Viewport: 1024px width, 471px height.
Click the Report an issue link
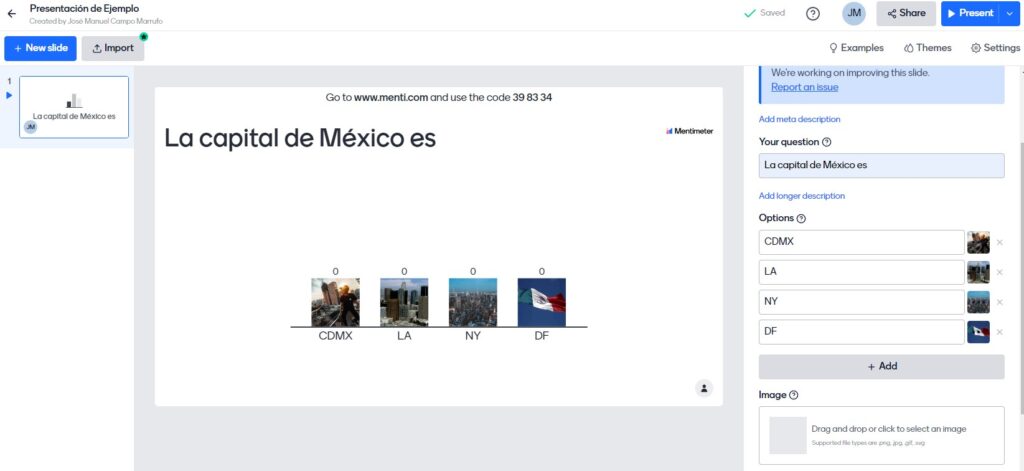tap(804, 87)
